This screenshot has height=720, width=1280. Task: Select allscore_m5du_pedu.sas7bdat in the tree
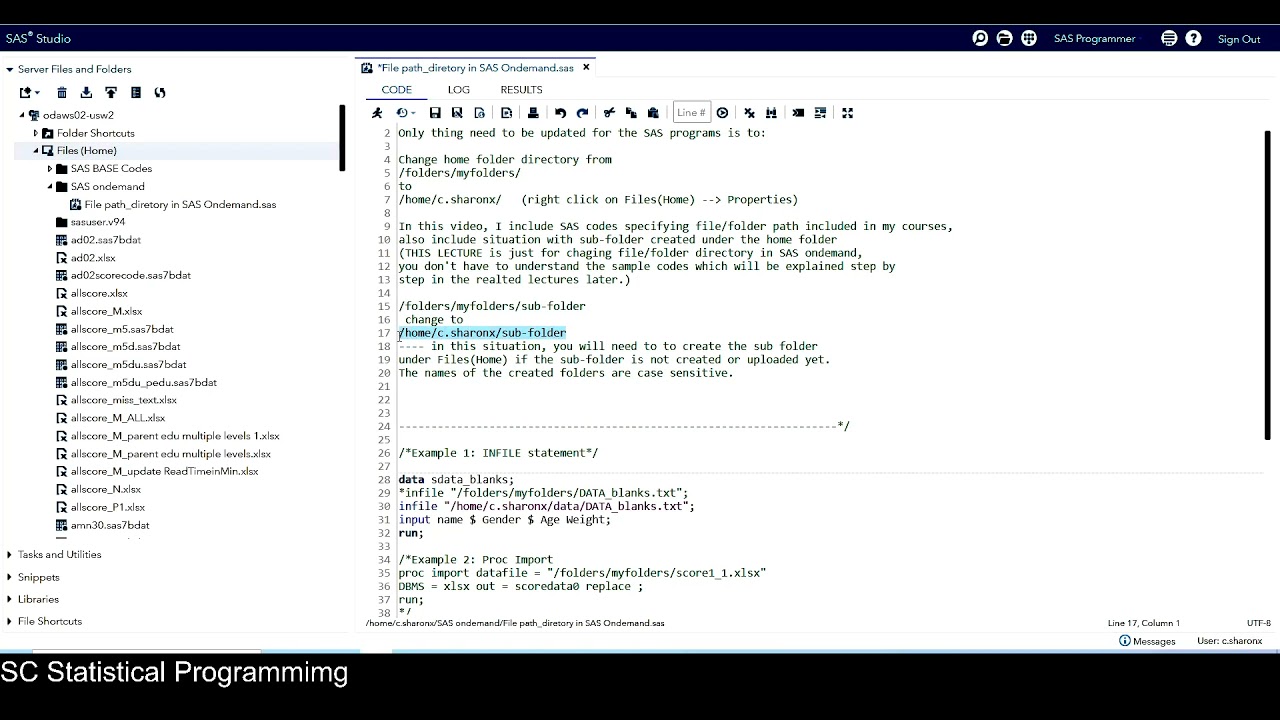click(144, 383)
